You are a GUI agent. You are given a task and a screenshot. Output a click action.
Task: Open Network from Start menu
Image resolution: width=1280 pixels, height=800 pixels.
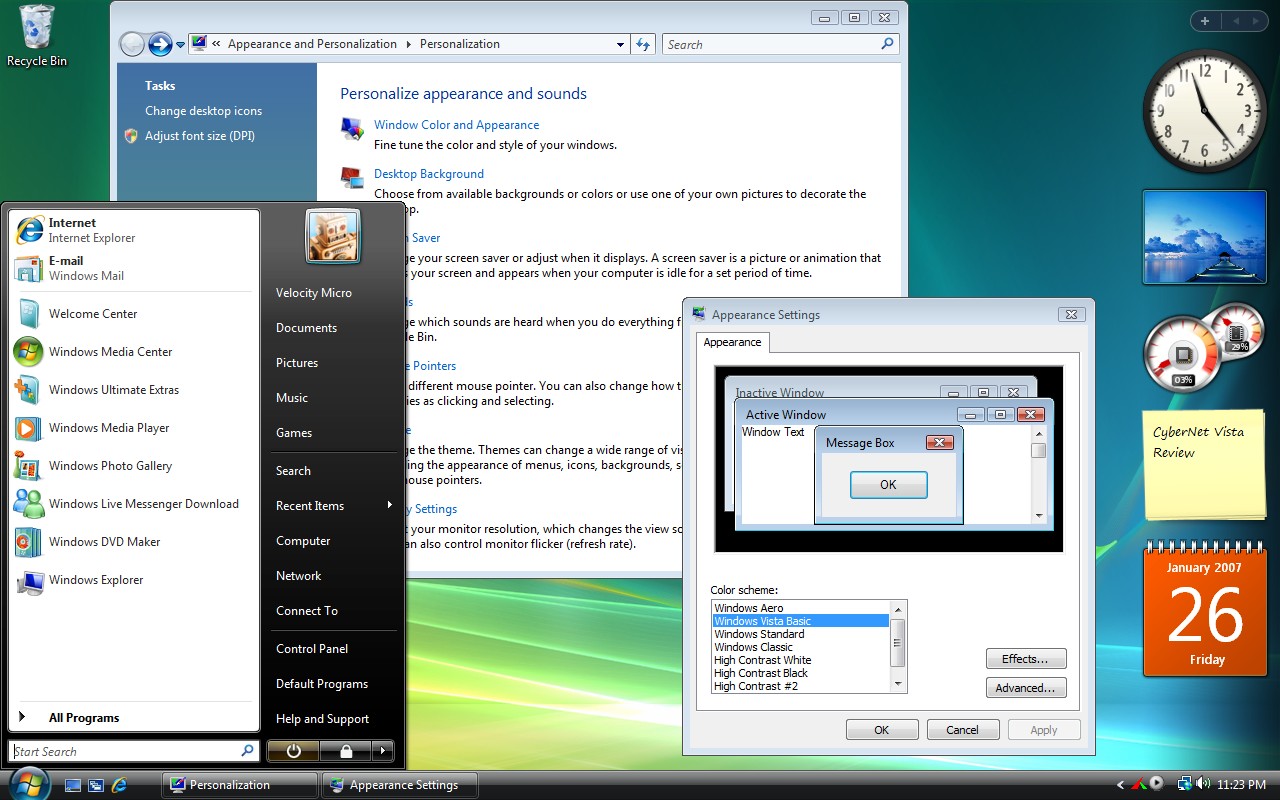[299, 576]
